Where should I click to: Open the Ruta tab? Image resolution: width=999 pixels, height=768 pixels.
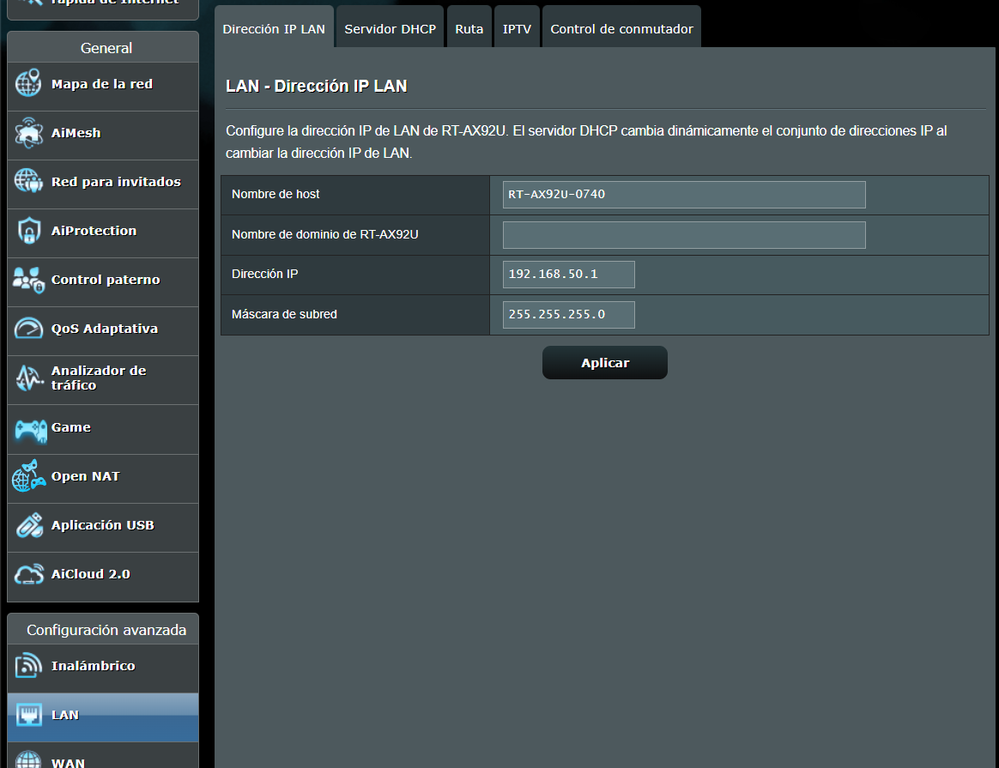(x=469, y=29)
